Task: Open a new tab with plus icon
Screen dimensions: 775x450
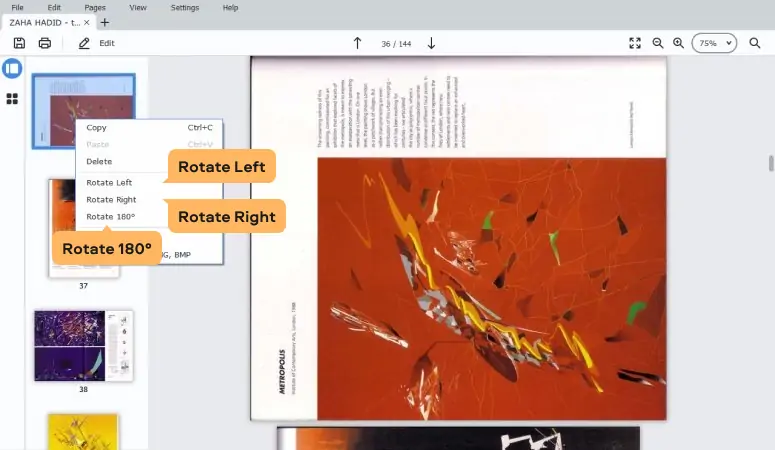Action: (105, 22)
